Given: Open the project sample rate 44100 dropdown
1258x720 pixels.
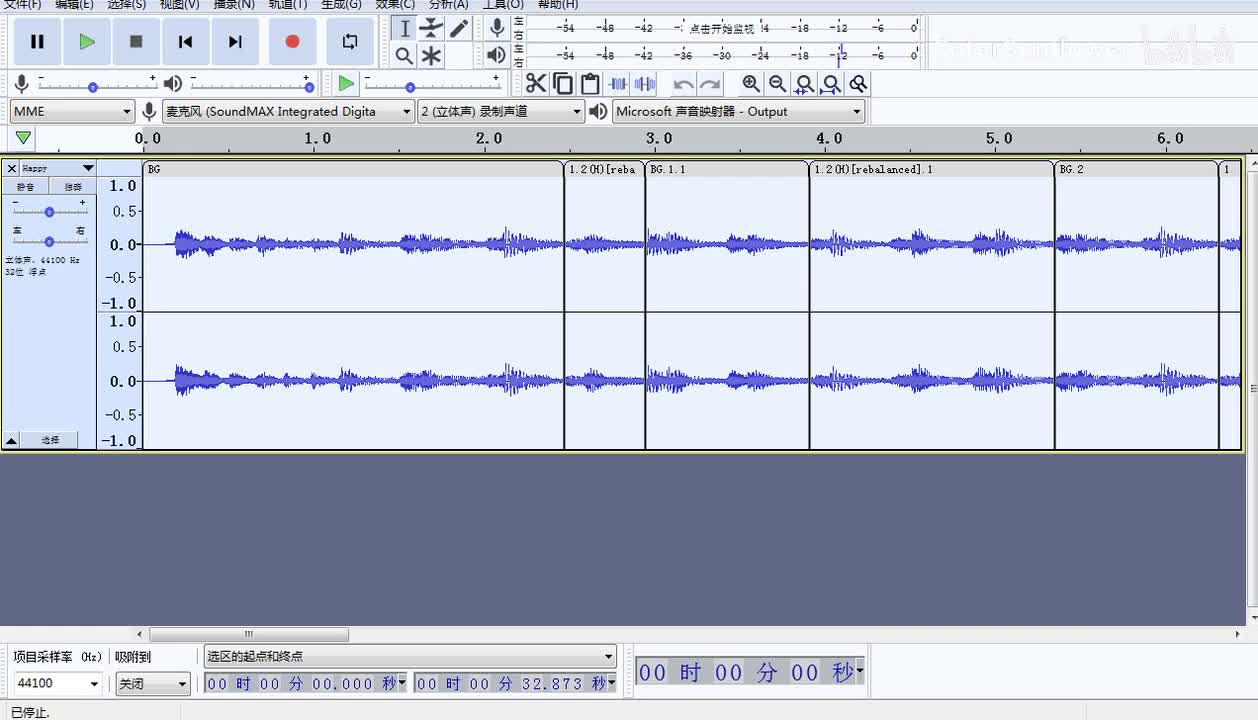Looking at the screenshot, I should 57,683.
